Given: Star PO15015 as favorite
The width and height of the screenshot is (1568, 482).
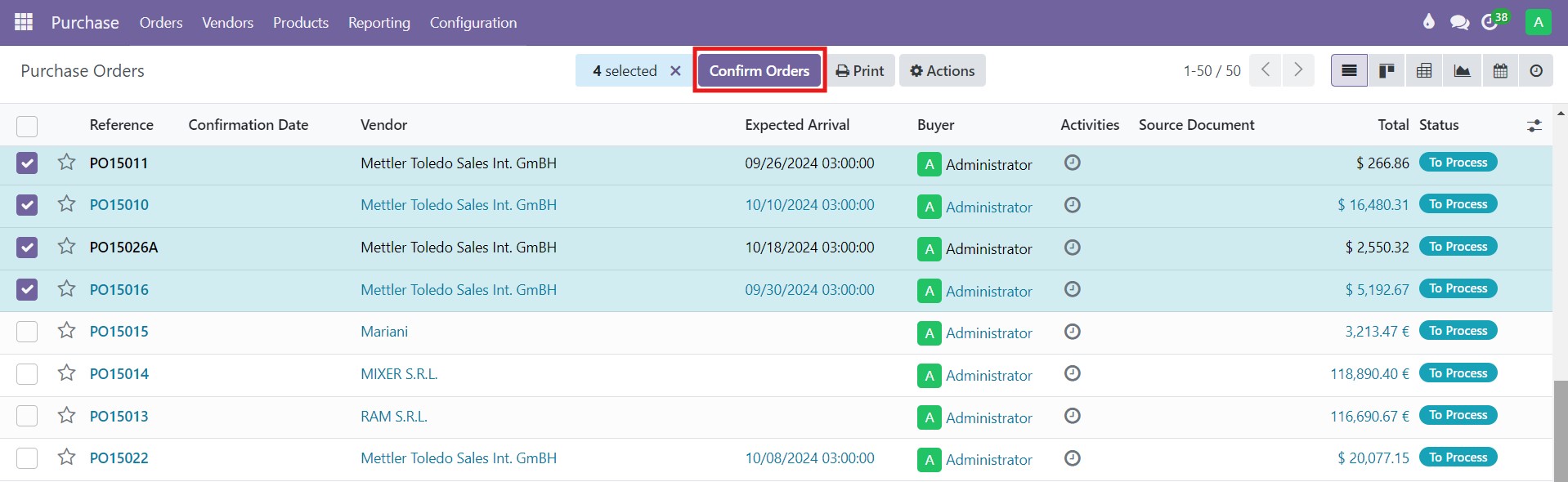Looking at the screenshot, I should [66, 331].
